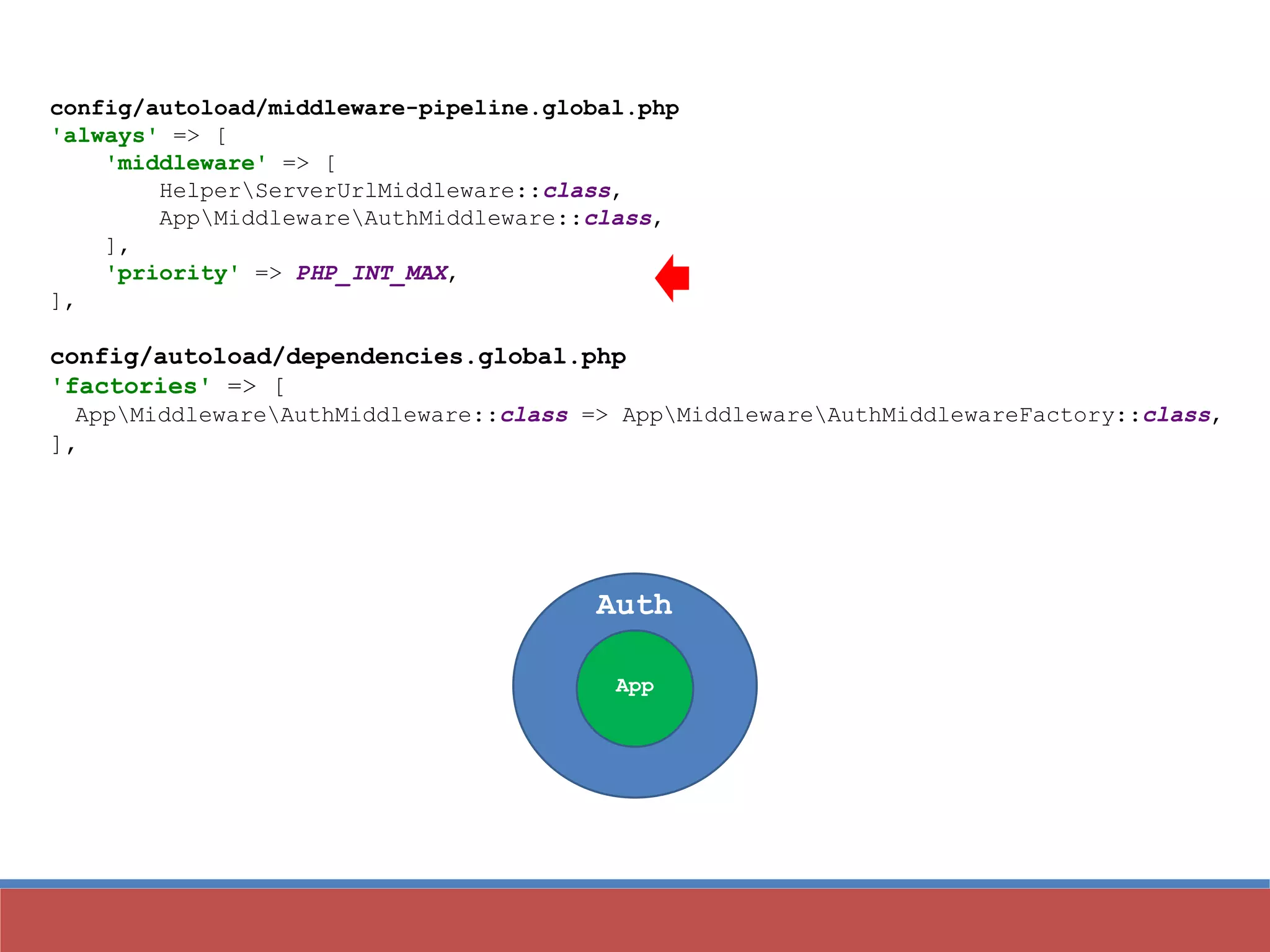Click App\Middleware\AuthMiddlewareFactory::class text
Viewport: 1270px width, 952px height.
[x=917, y=415]
